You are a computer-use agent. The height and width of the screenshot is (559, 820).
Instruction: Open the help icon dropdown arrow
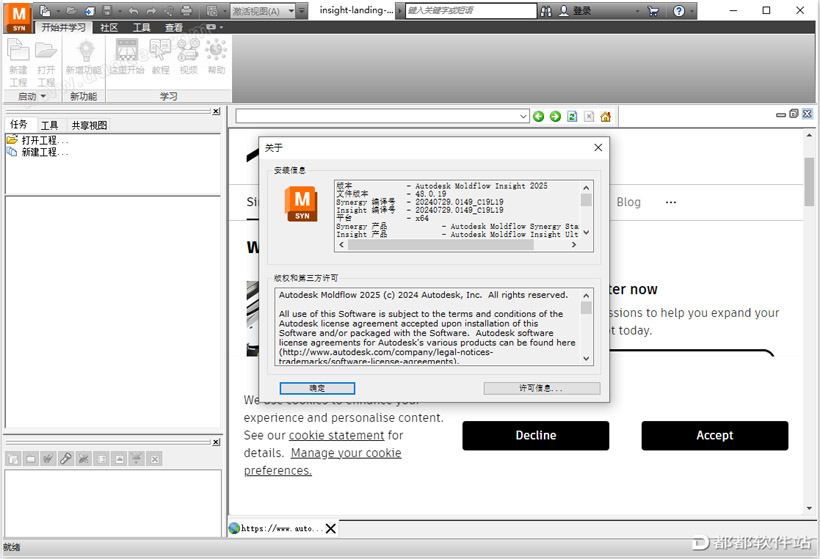(692, 11)
